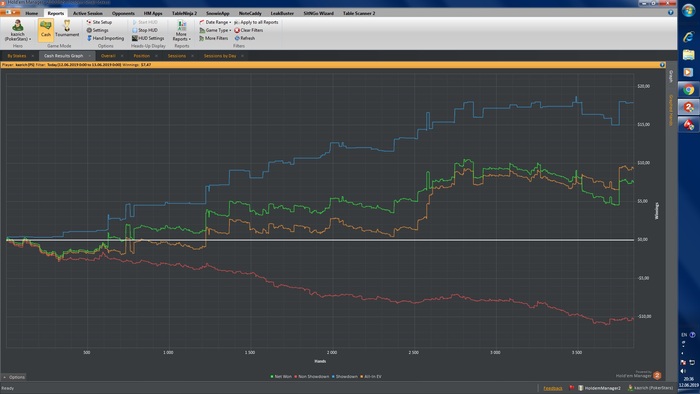Click the PokerStars taskbar icon
This screenshot has width=700, height=394.
[x=688, y=124]
